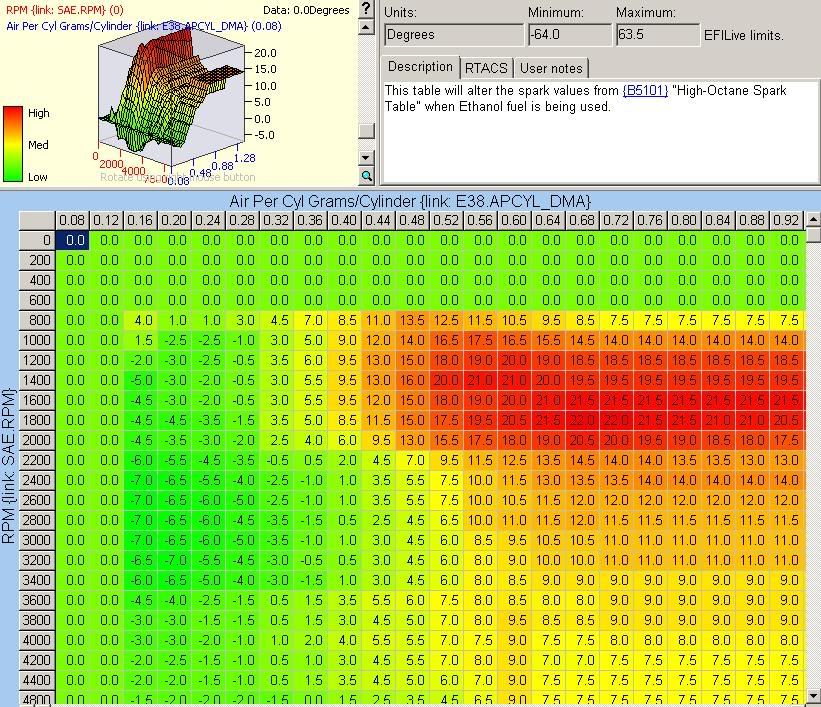Click the 3D chart scroll down arrow
The image size is (821, 707).
pyautogui.click(x=367, y=158)
